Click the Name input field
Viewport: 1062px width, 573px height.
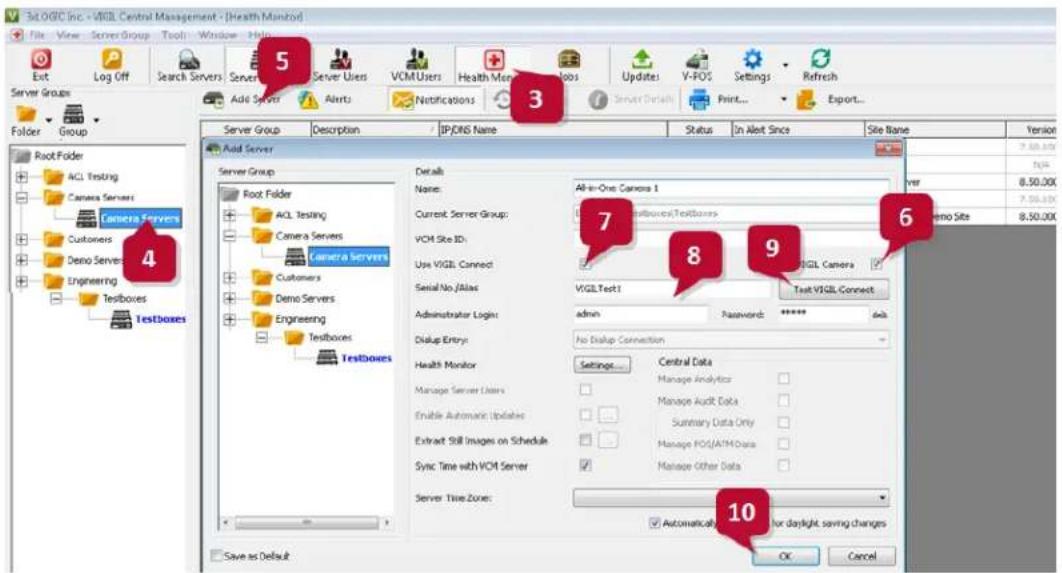[x=731, y=188]
